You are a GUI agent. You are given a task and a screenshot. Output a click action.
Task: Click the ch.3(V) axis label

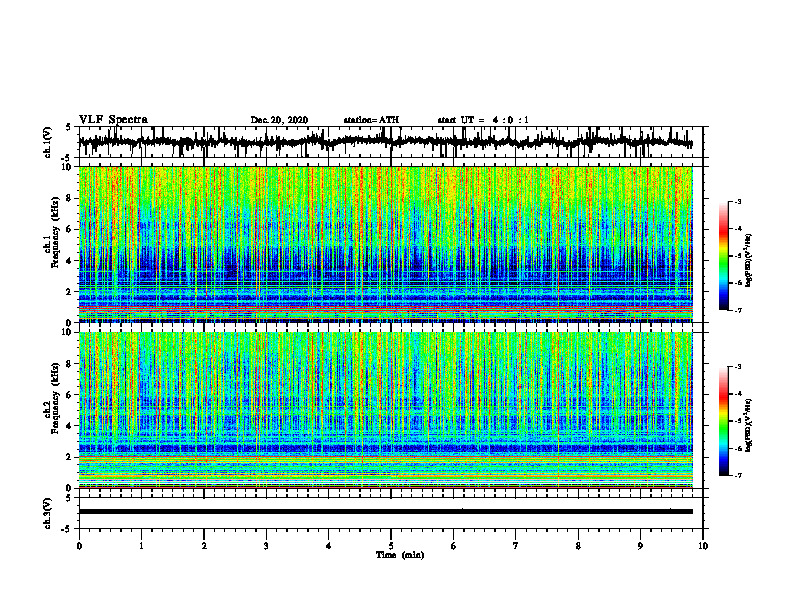pyautogui.click(x=48, y=513)
